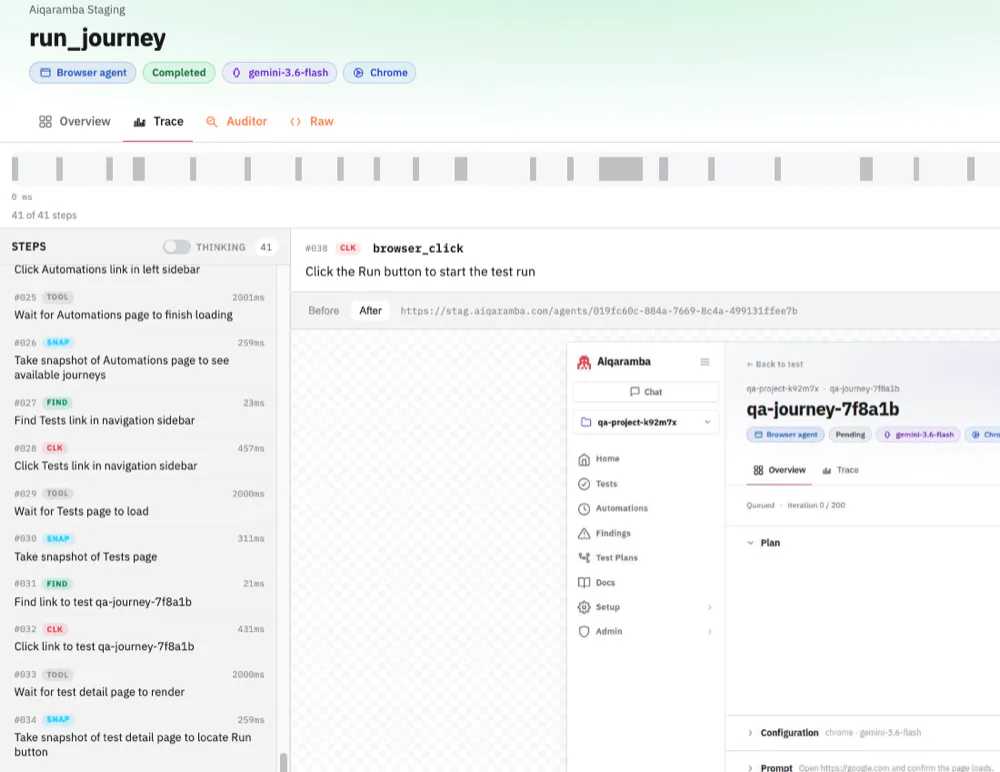Image resolution: width=1000 pixels, height=772 pixels.
Task: Open the Raw tab
Action: tap(312, 121)
